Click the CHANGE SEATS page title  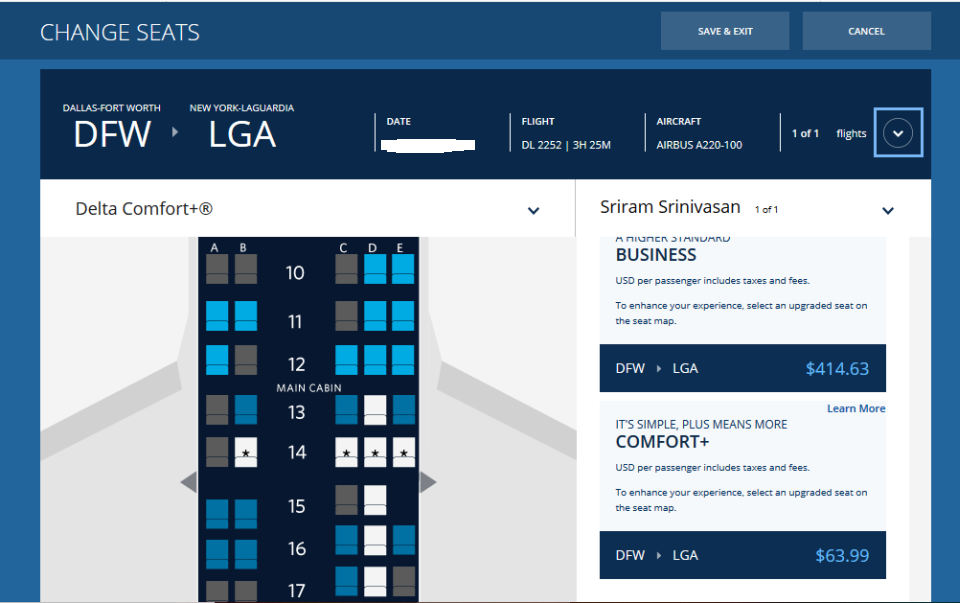click(x=120, y=32)
